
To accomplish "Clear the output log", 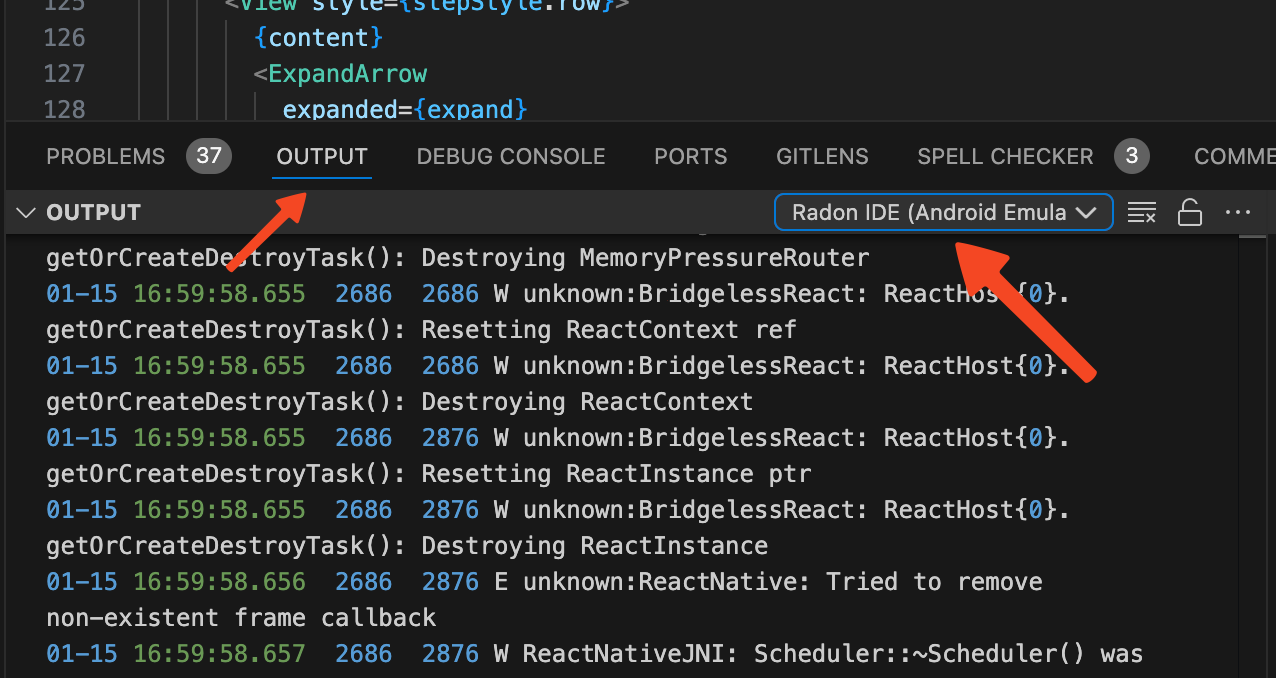I will coord(1141,212).
